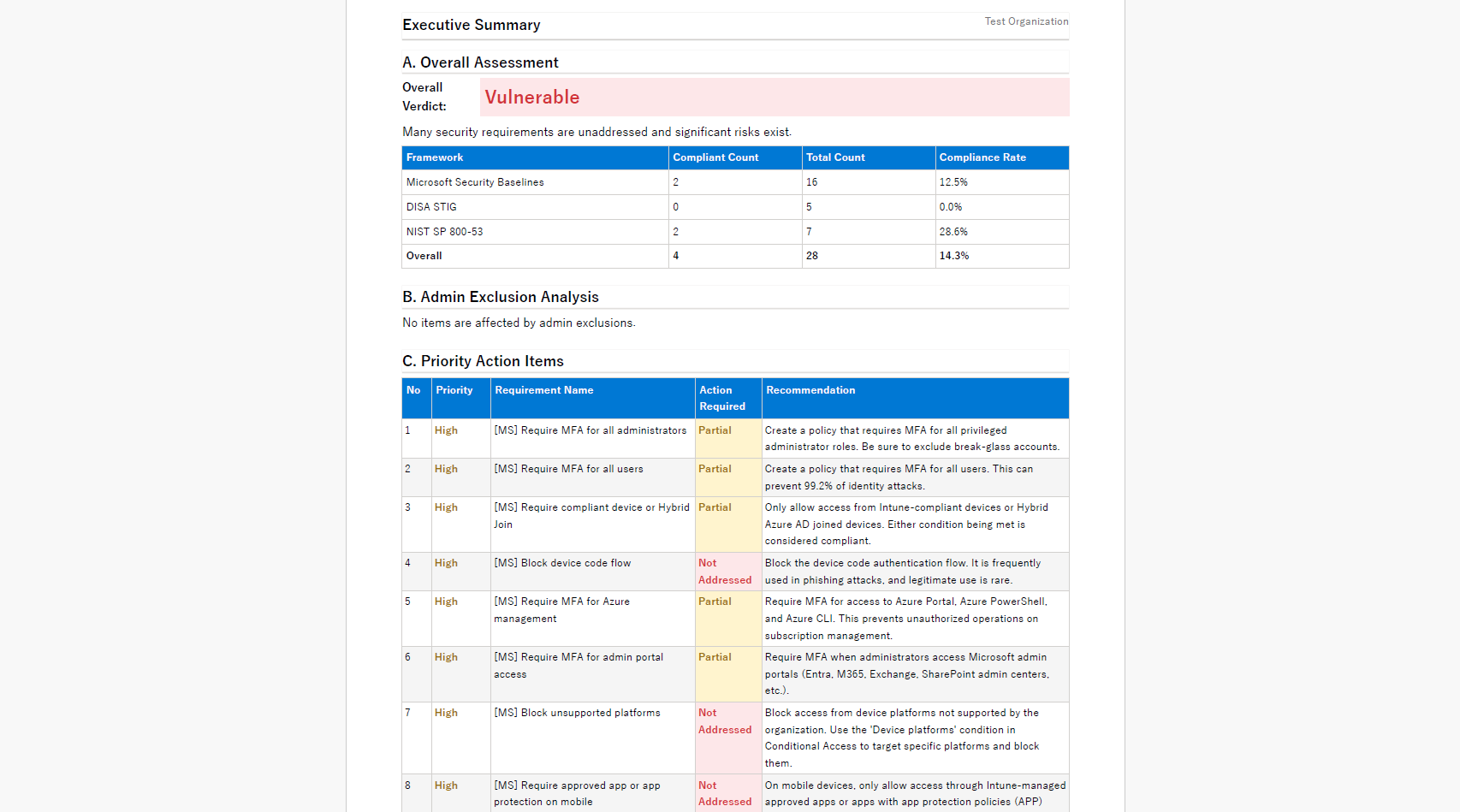Select the Compliant Count column header
Image resolution: width=1460 pixels, height=812 pixels.
715,157
